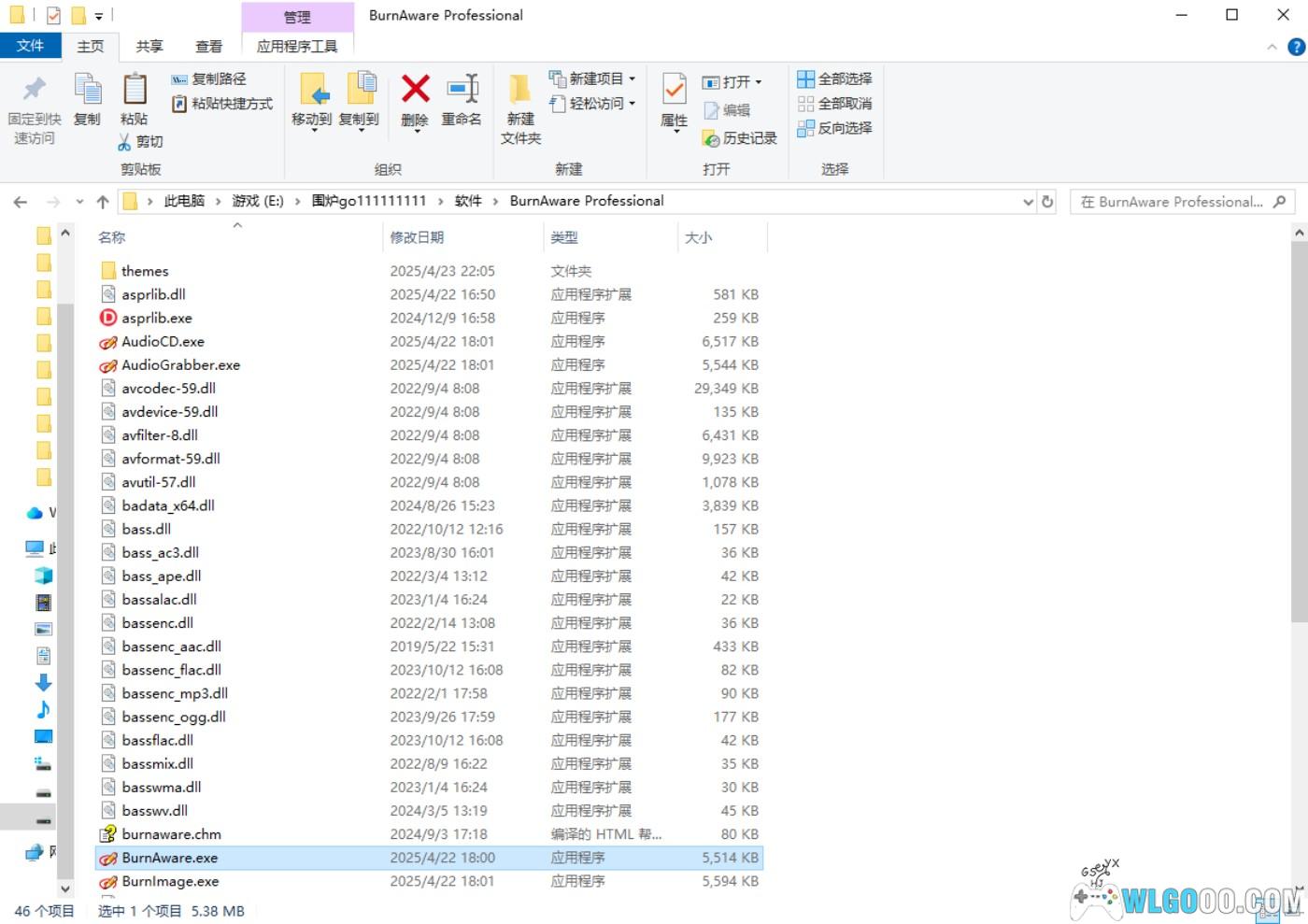
Task: Expand the New Item (新建项目) dropdown
Action: [x=632, y=78]
